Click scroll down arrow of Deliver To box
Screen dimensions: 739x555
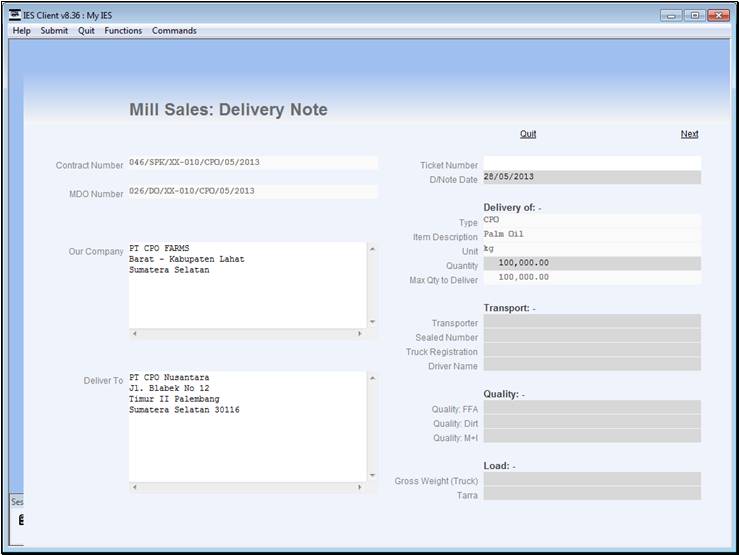(372, 475)
